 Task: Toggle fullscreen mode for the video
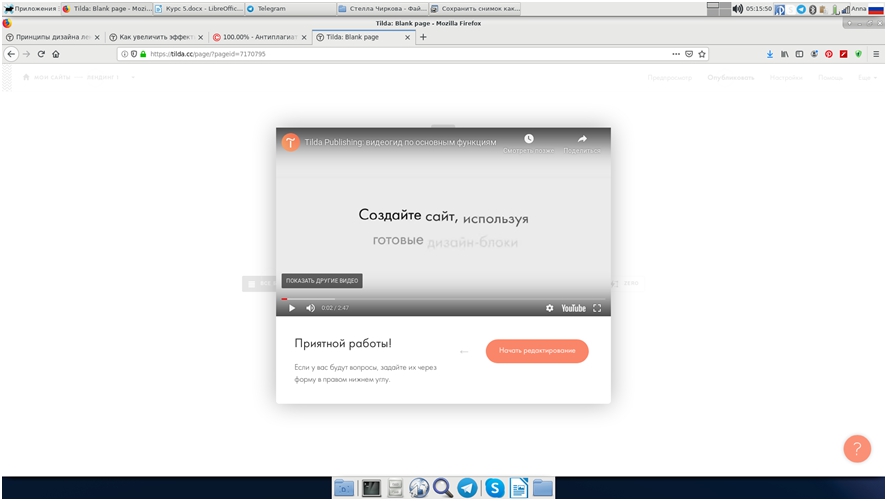(x=597, y=308)
